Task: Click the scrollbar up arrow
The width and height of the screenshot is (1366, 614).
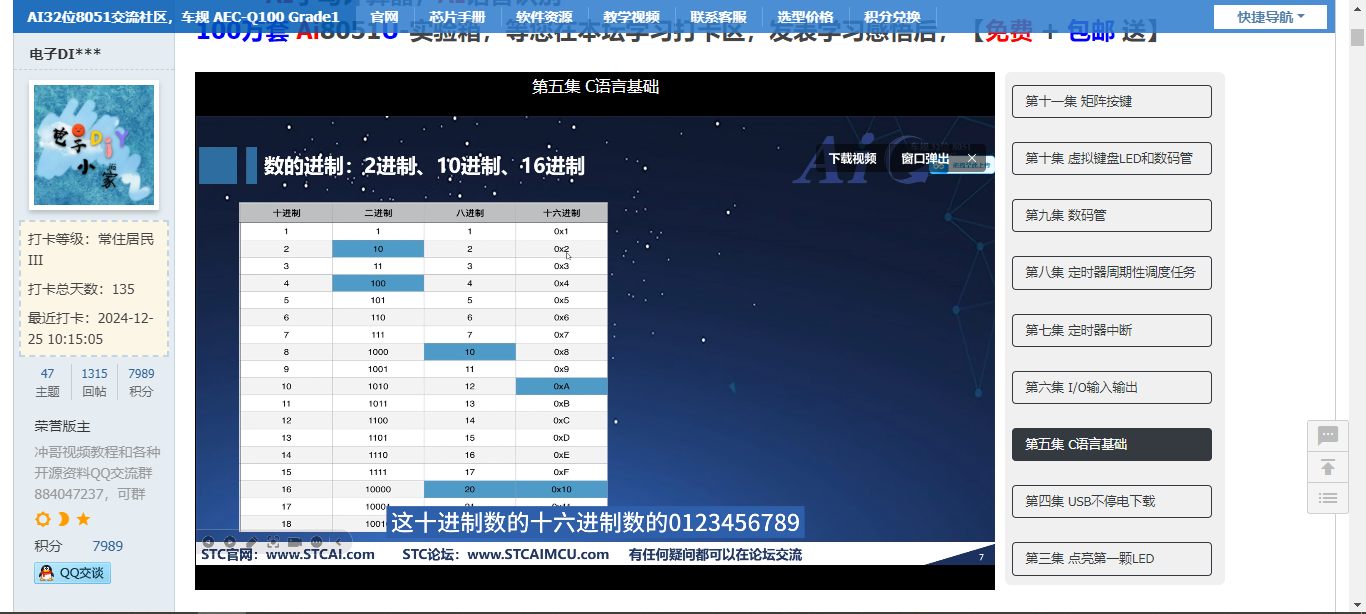Action: coord(1357,9)
